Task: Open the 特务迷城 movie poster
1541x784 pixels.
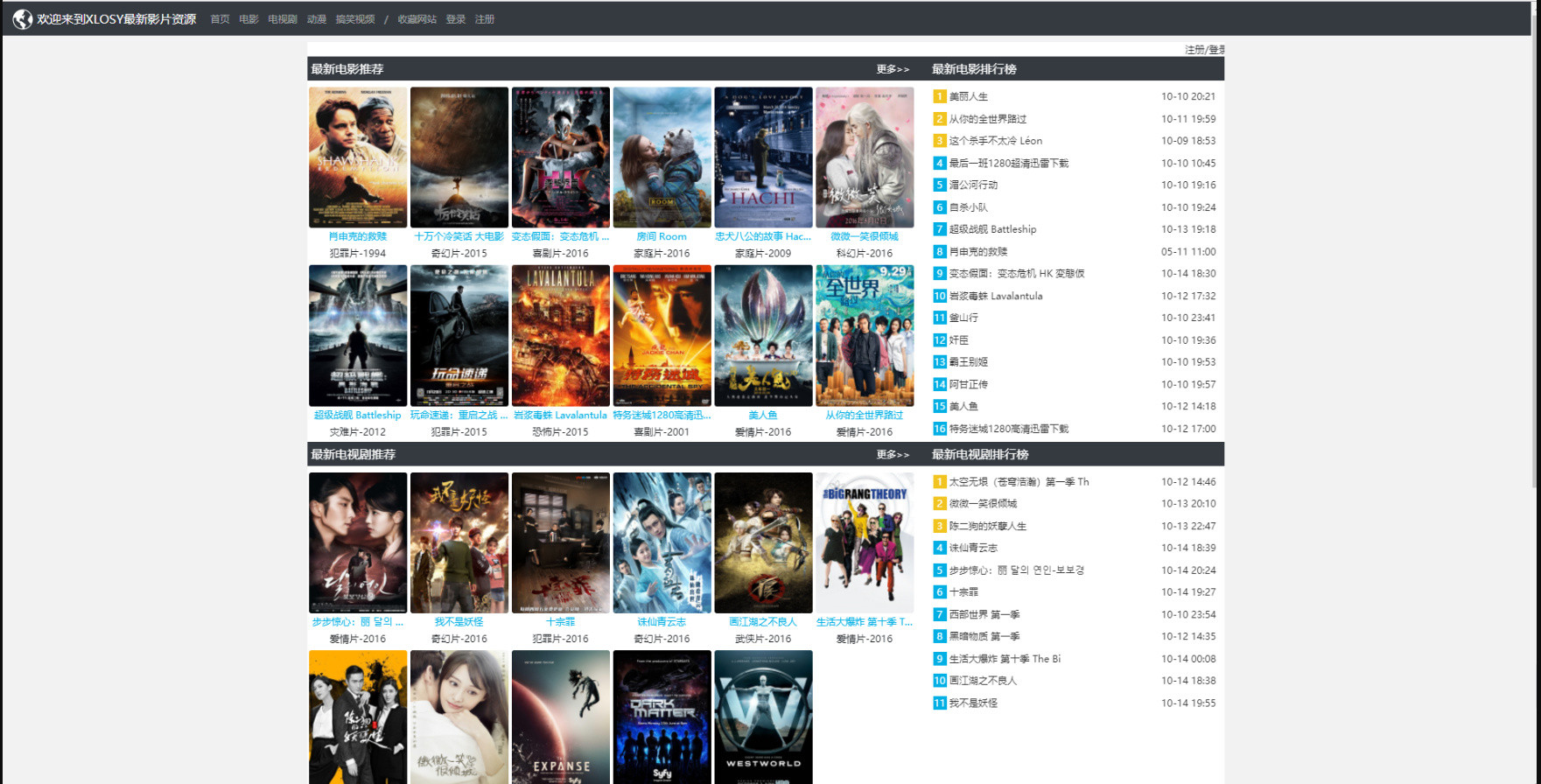Action: [x=662, y=336]
